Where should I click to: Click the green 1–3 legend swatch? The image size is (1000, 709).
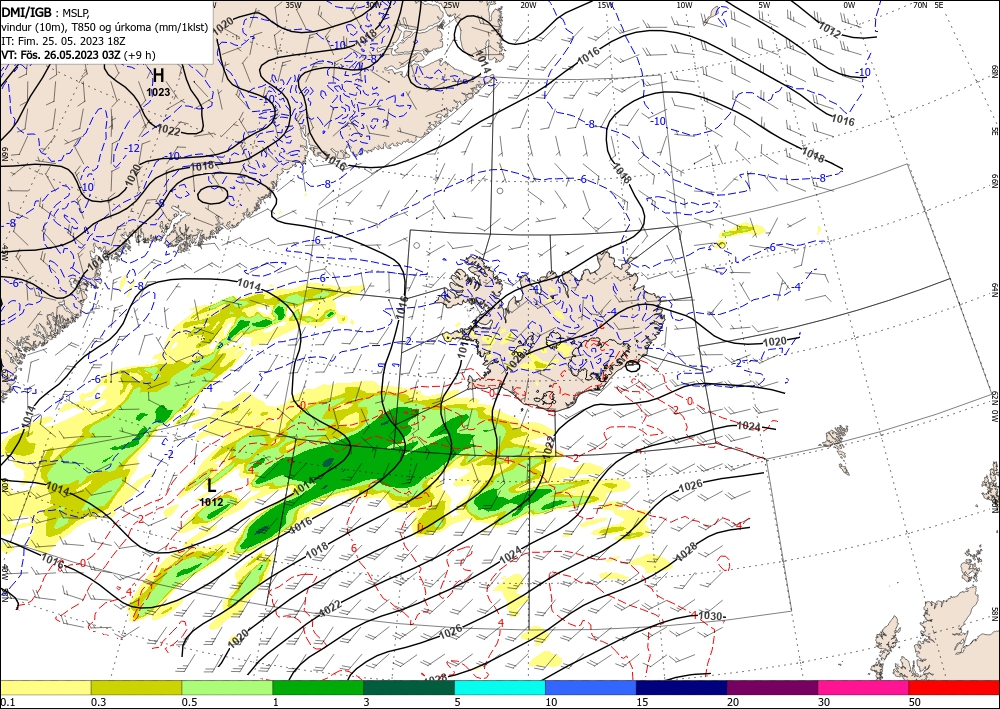[318, 687]
